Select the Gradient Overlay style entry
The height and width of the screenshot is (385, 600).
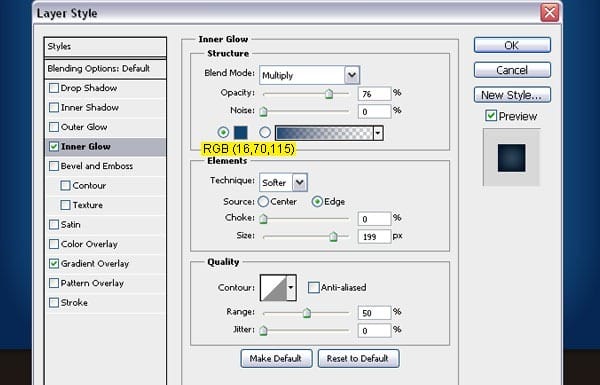(x=105, y=264)
